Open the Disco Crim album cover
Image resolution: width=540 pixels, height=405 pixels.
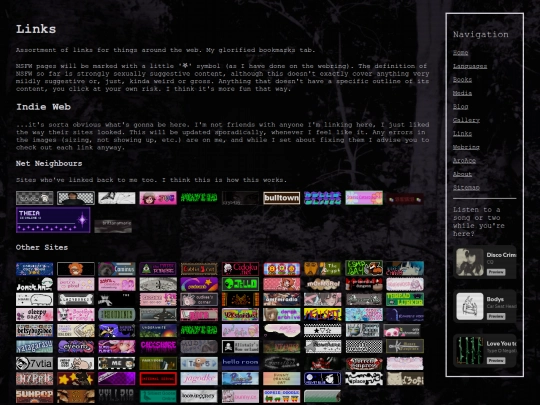click(x=470, y=262)
